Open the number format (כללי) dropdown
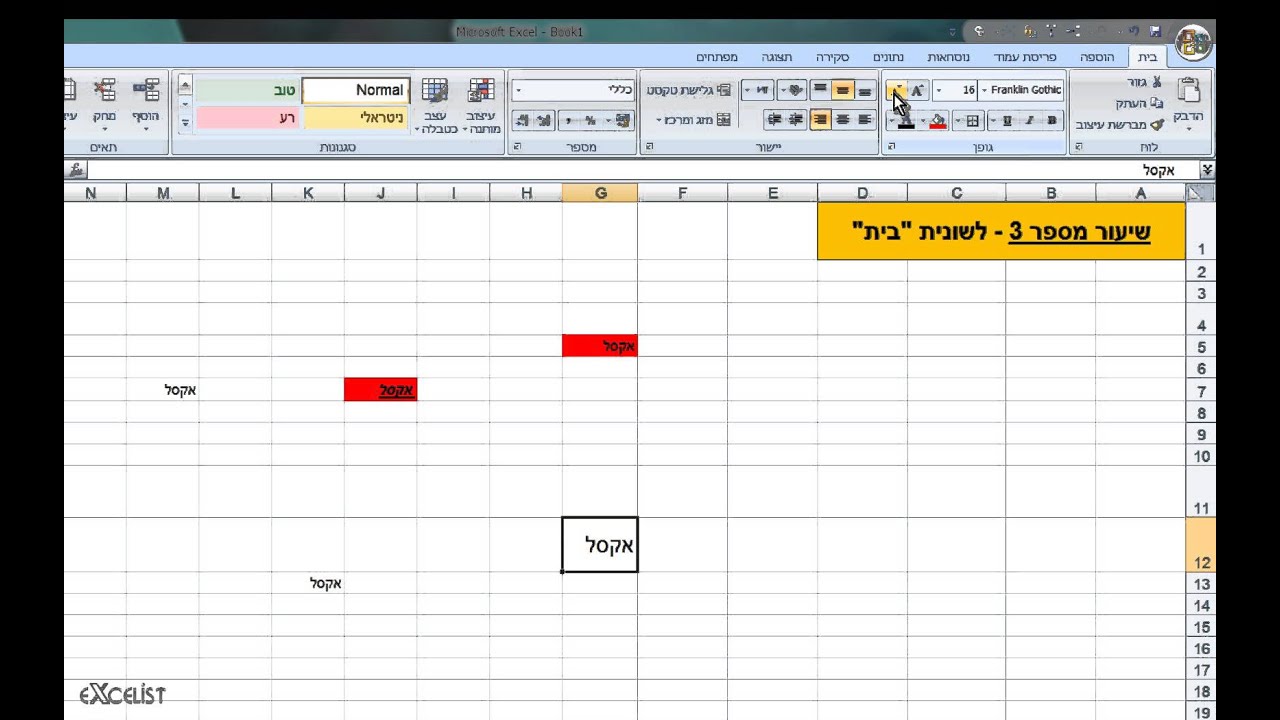The width and height of the screenshot is (1280, 720). point(518,90)
